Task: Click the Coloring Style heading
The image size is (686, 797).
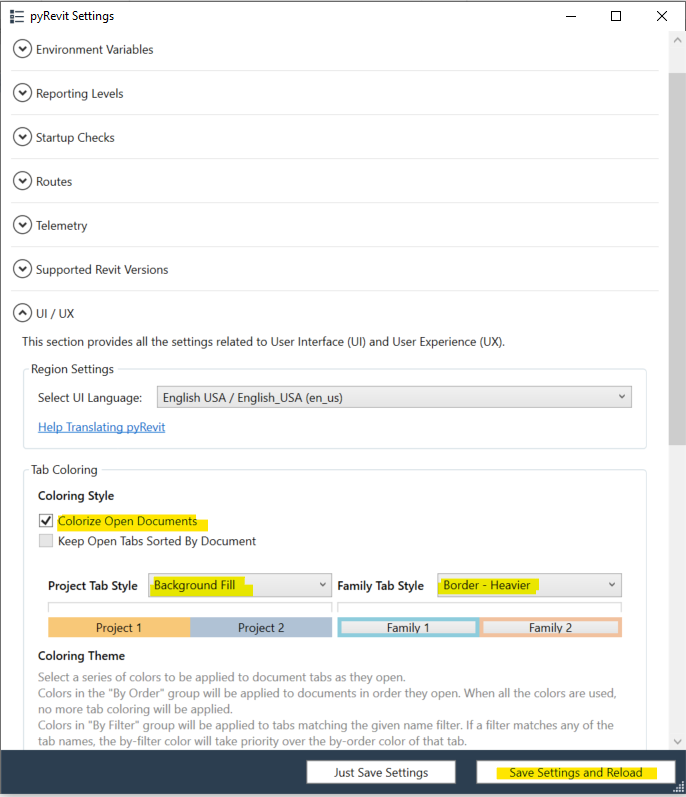Action: [76, 496]
